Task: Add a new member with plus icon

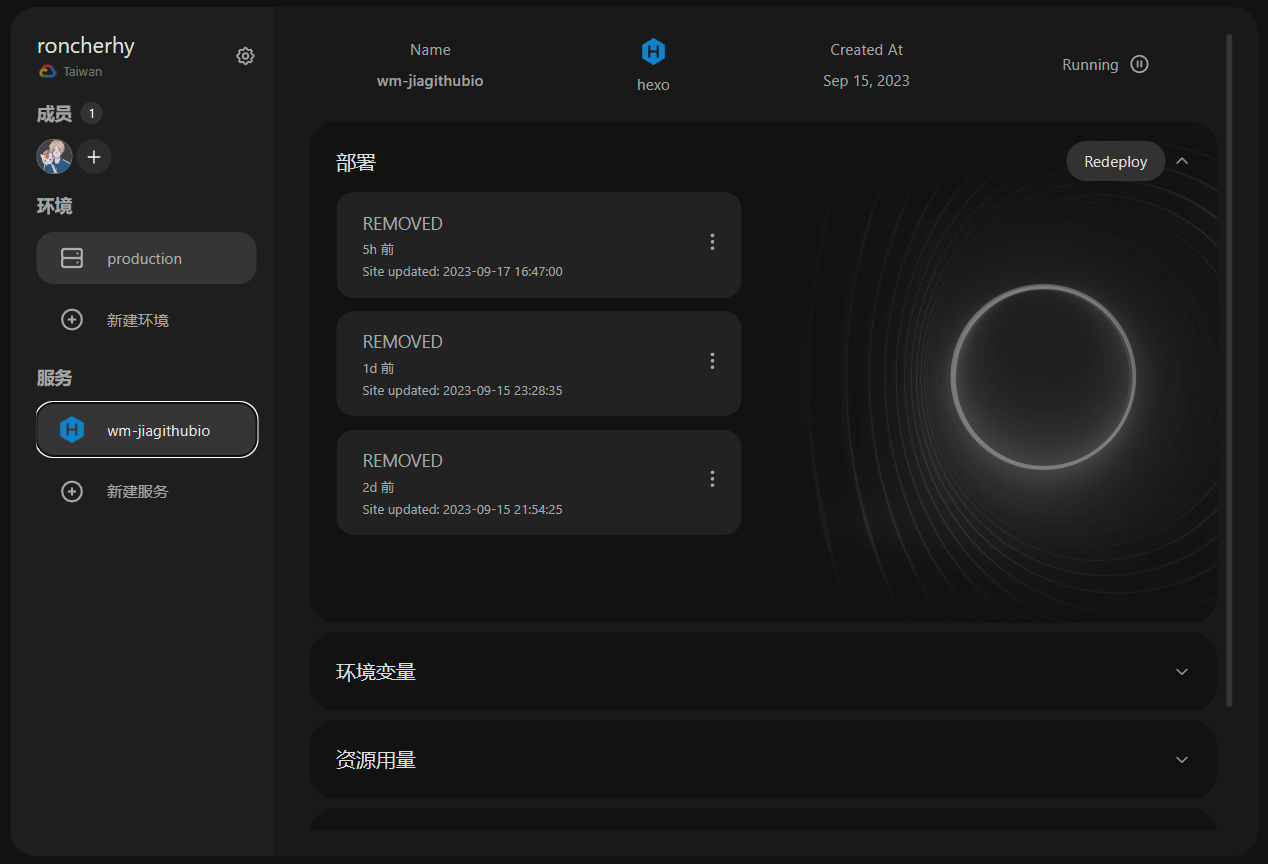Action: click(94, 157)
